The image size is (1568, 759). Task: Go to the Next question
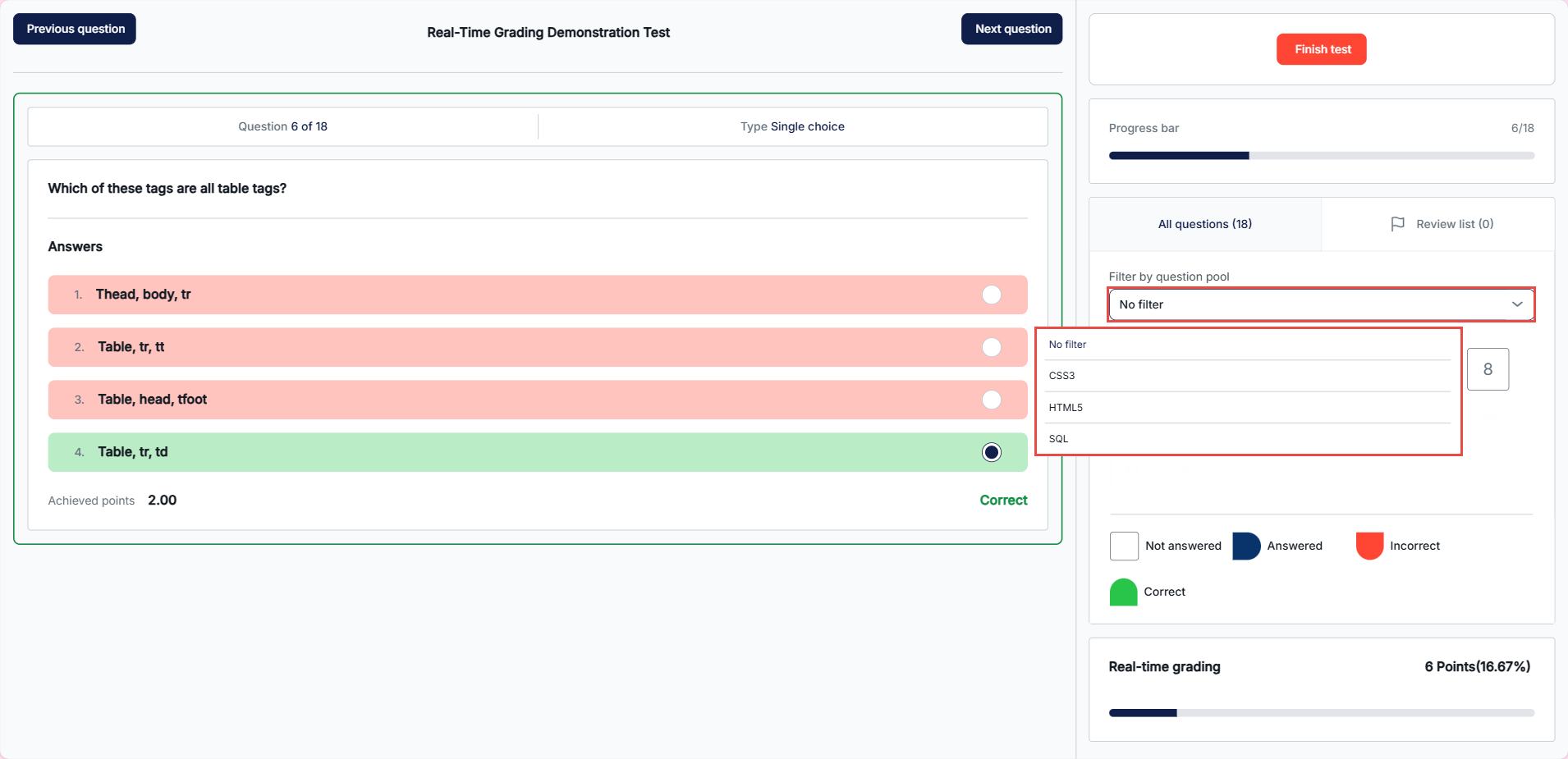tap(1011, 29)
